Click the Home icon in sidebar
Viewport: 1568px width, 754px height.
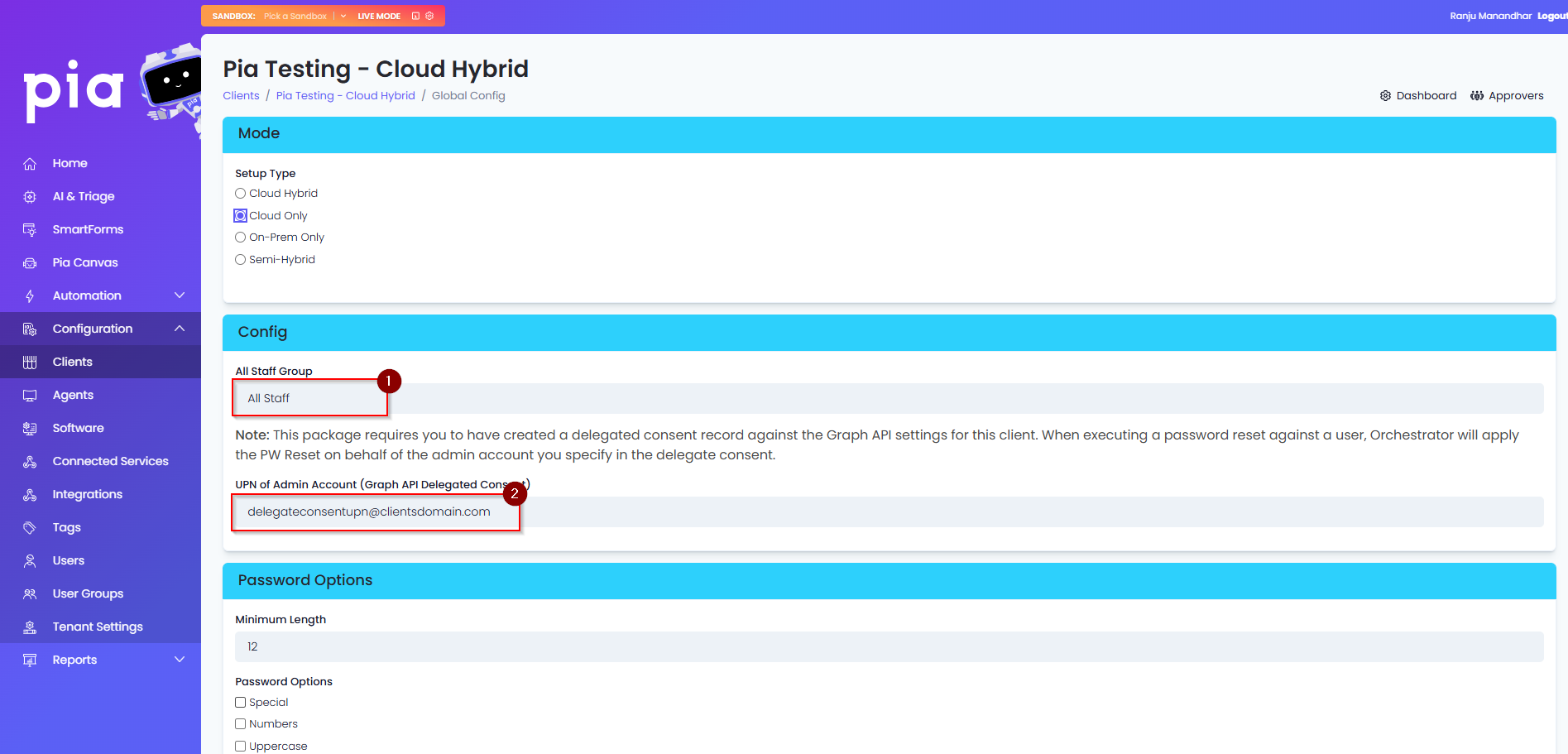click(x=30, y=164)
